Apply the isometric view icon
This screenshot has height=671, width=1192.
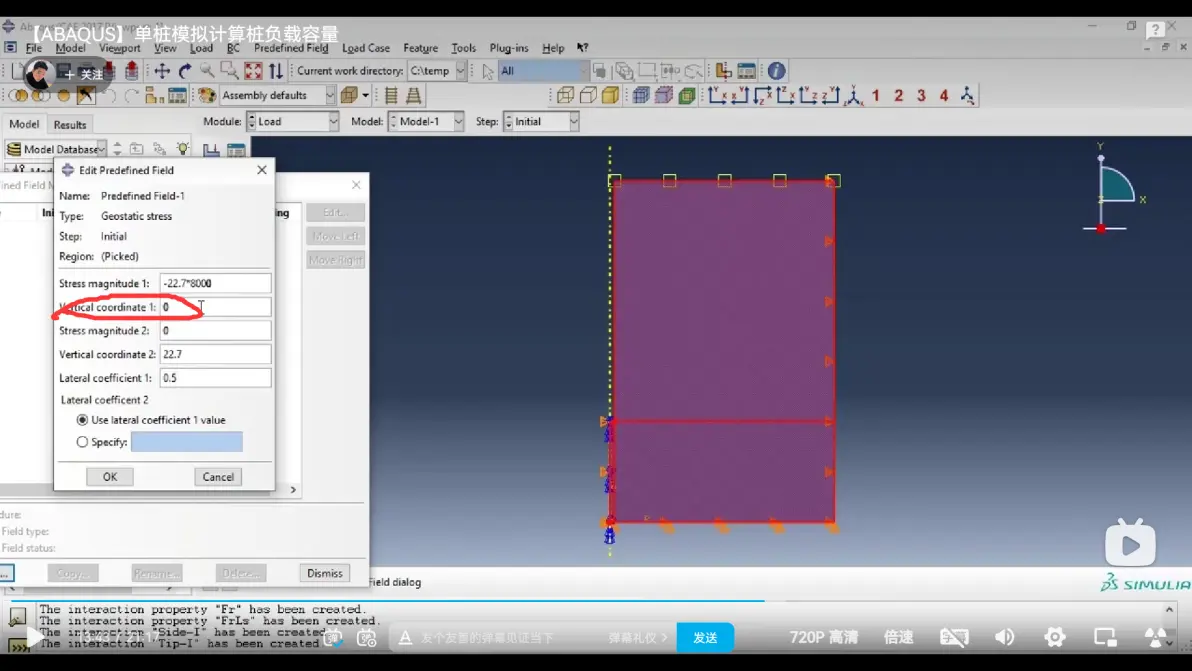click(x=853, y=95)
